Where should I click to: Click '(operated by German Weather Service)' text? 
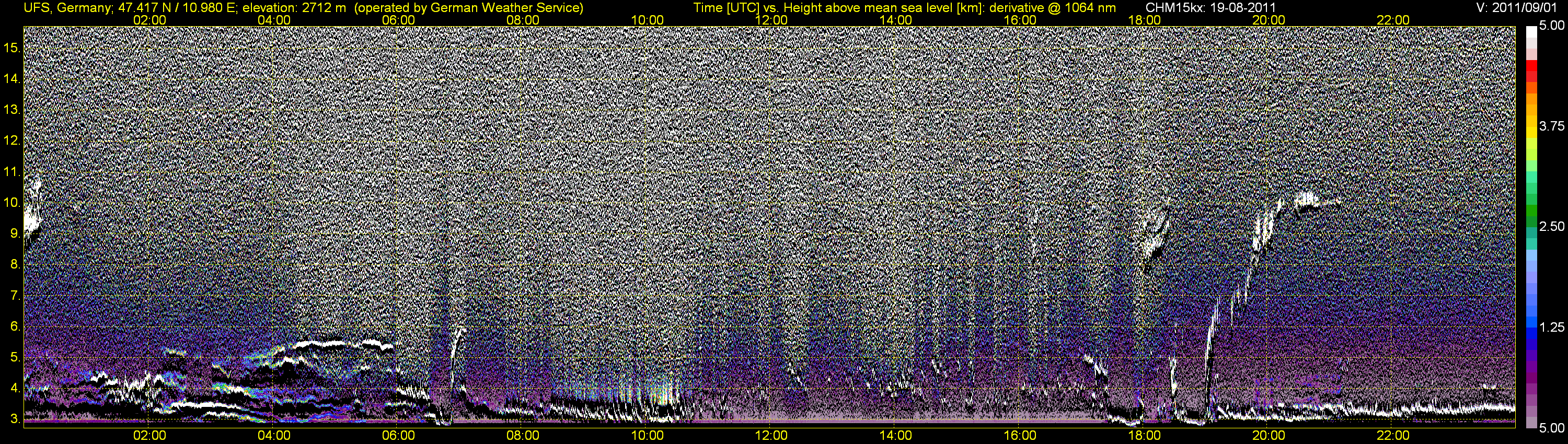point(469,8)
